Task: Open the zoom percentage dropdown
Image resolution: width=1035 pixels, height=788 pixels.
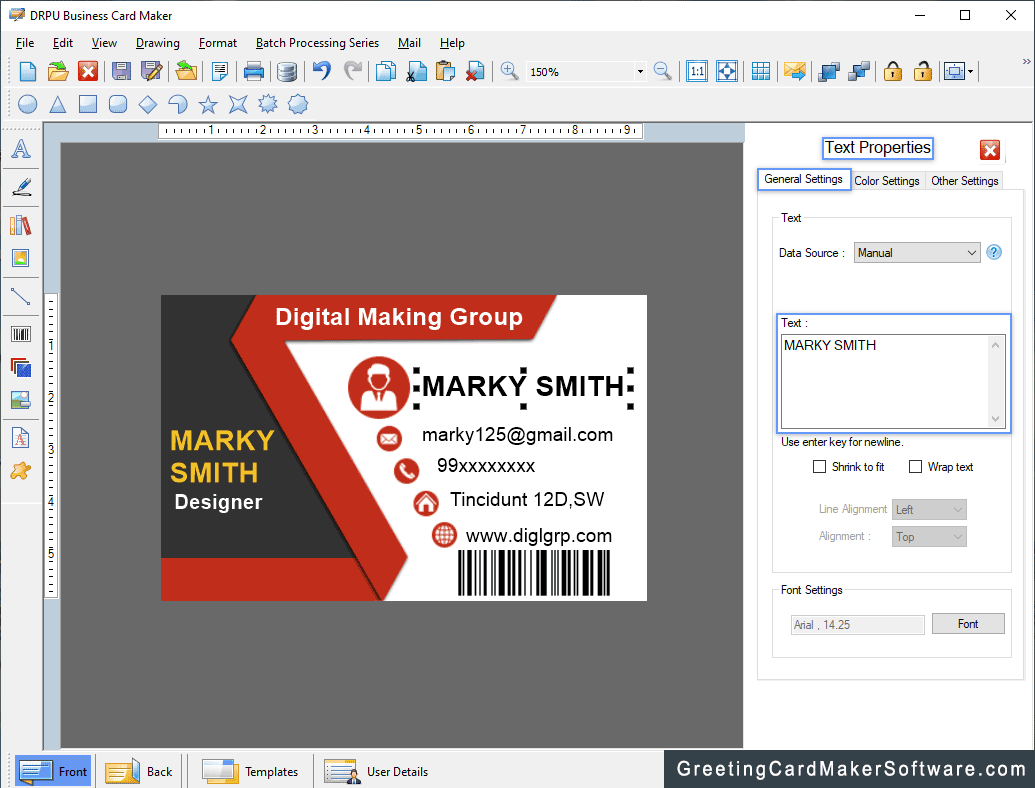Action: (640, 71)
